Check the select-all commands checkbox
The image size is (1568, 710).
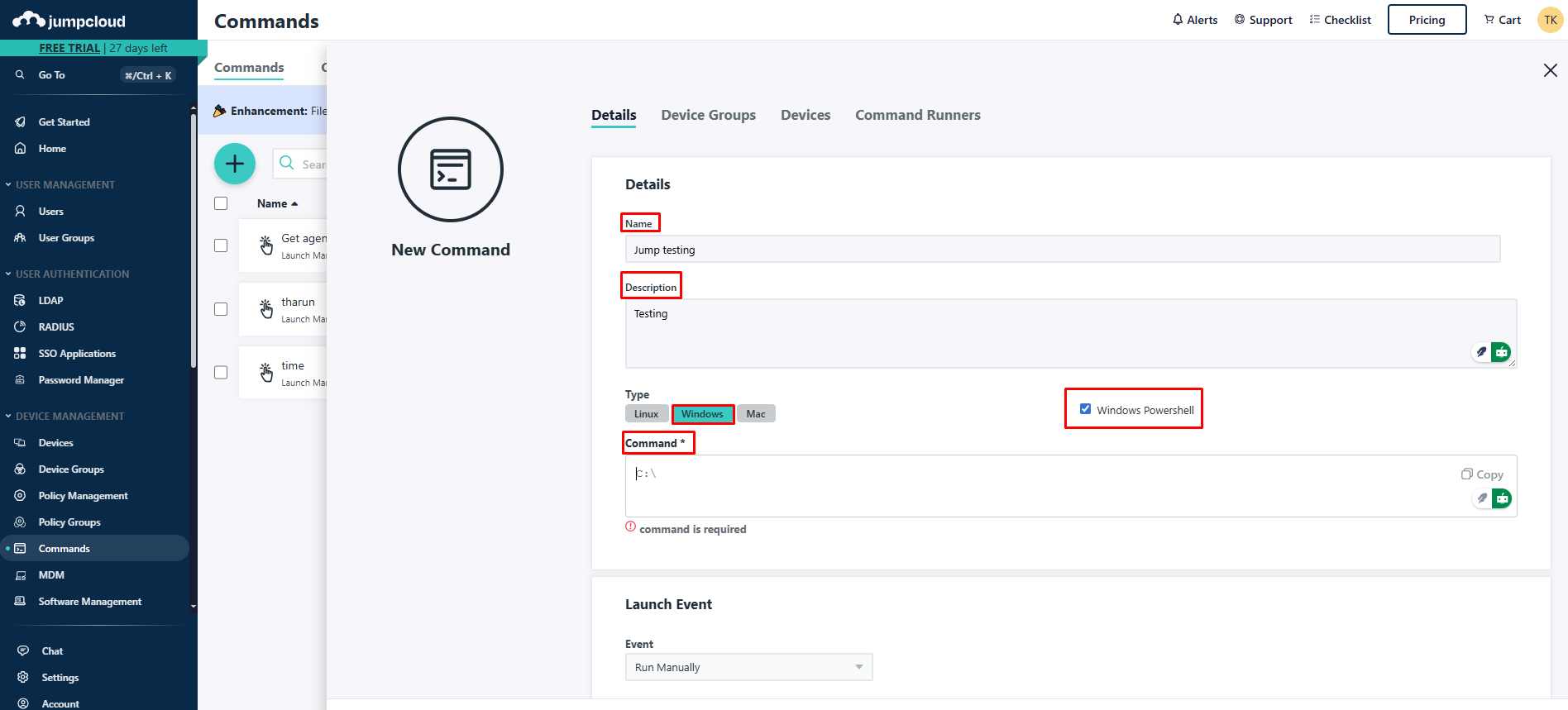coord(221,203)
